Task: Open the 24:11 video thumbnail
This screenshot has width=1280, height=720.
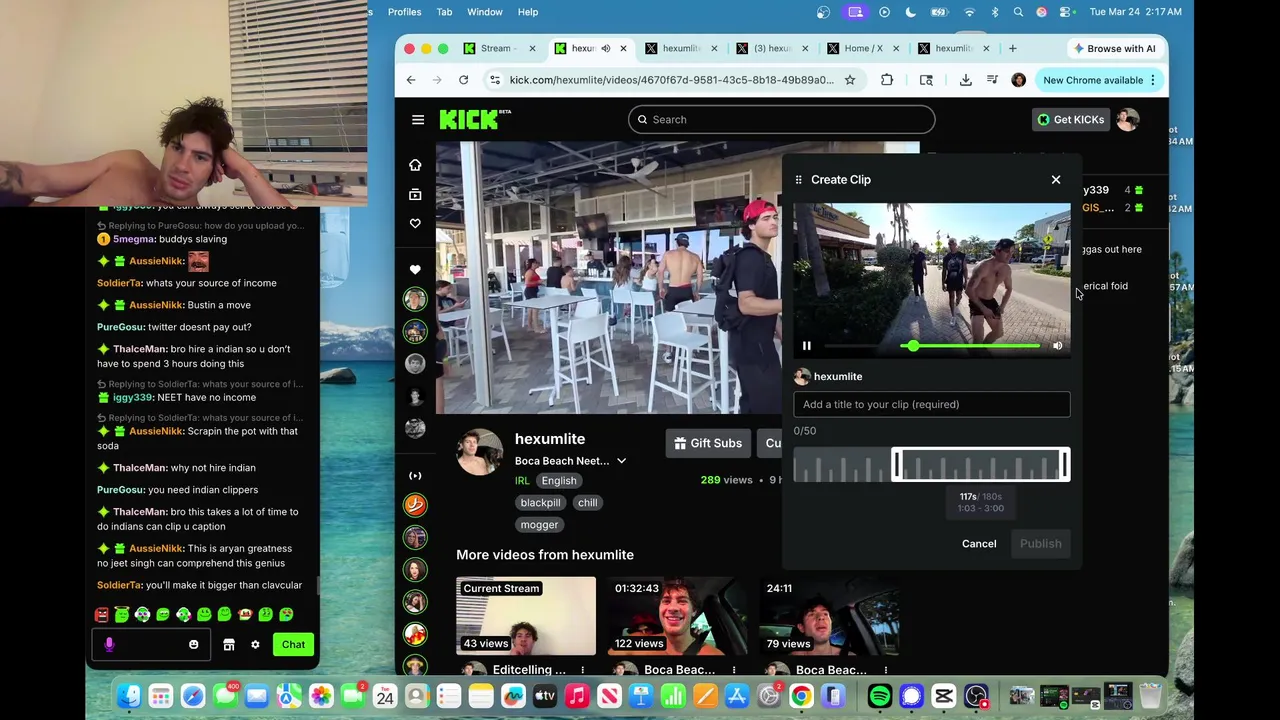Action: pyautogui.click(x=828, y=616)
